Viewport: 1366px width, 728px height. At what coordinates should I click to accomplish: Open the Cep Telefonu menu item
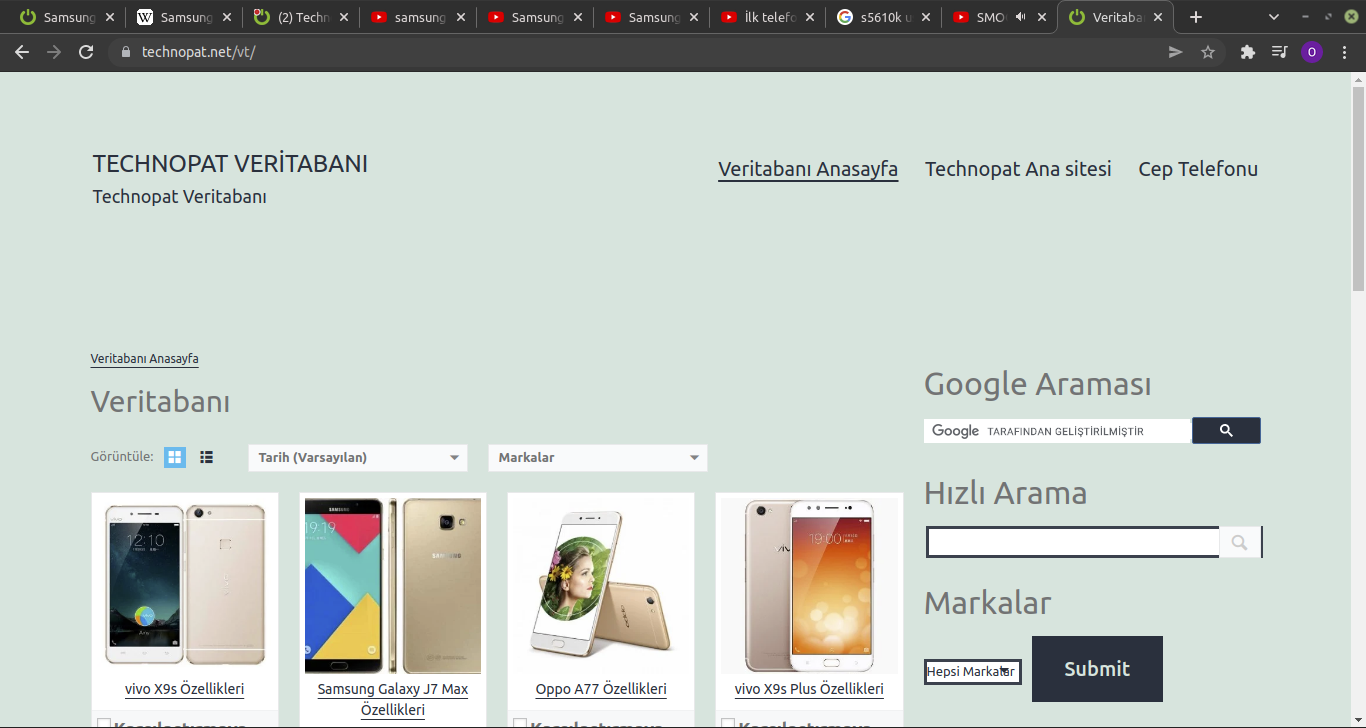(1198, 169)
